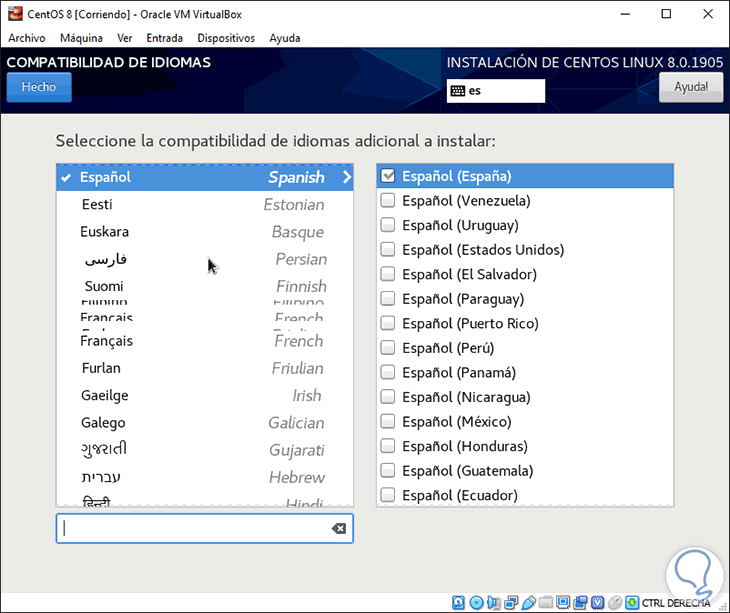Screen dimensions: 730x613
Task: Select the Español (Panamá) checkbox
Action: 387,372
